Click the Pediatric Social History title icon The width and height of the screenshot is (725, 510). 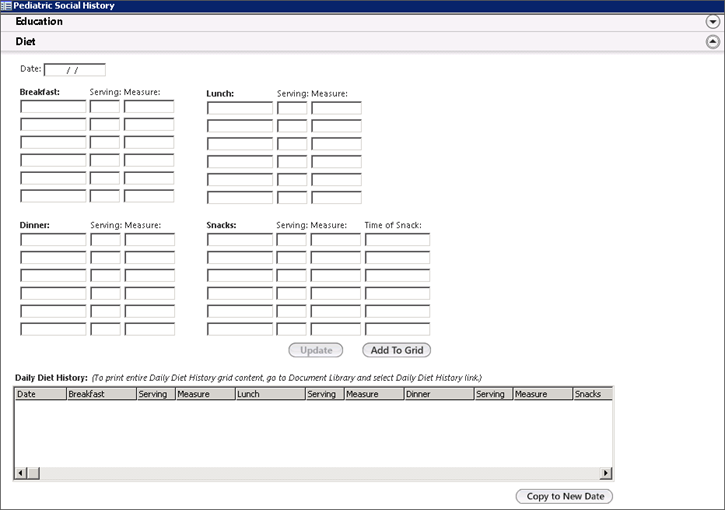[x=7, y=6]
